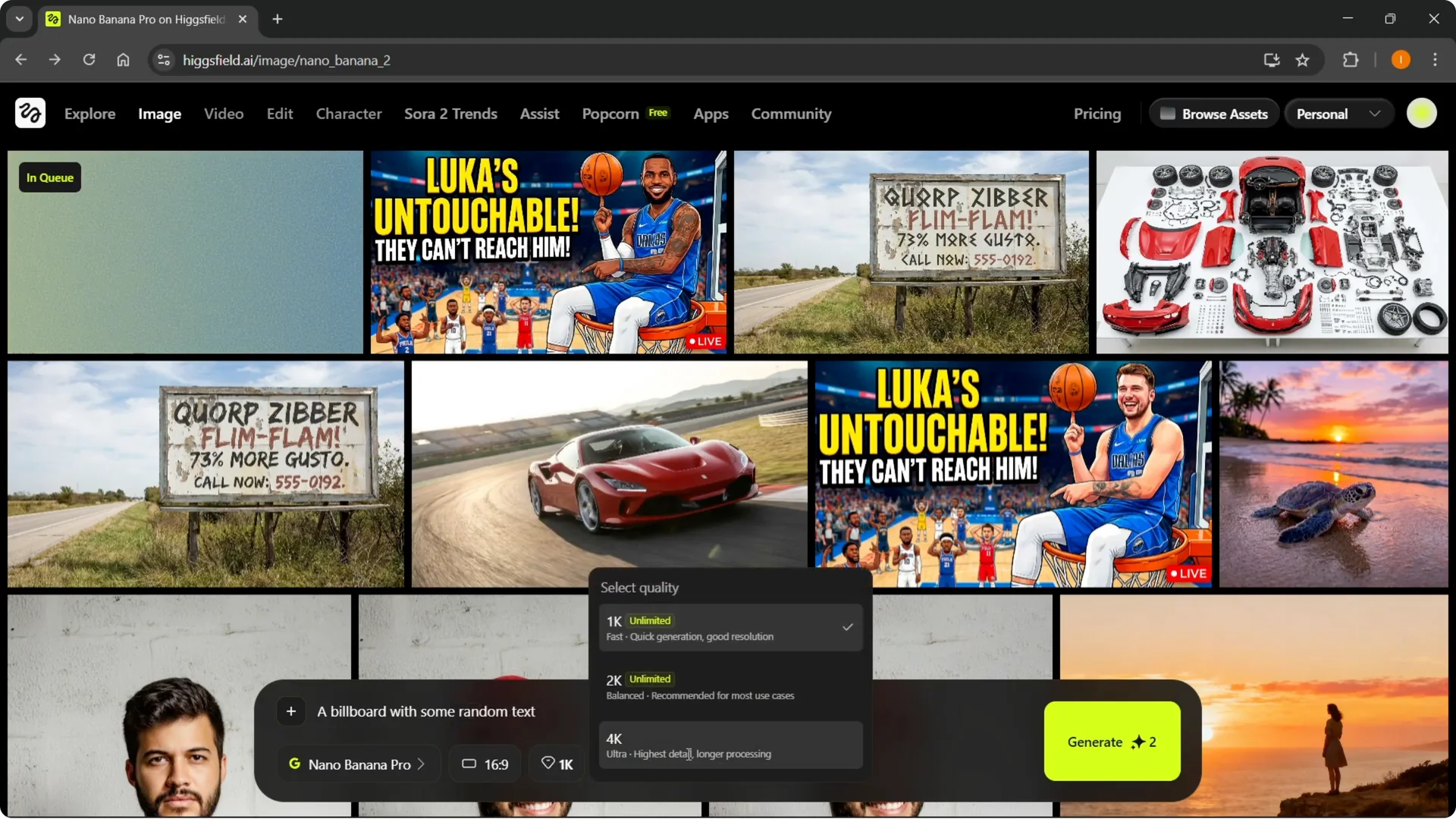Switch to the Video tab
Image resolution: width=1456 pixels, height=819 pixels.
[x=224, y=114]
